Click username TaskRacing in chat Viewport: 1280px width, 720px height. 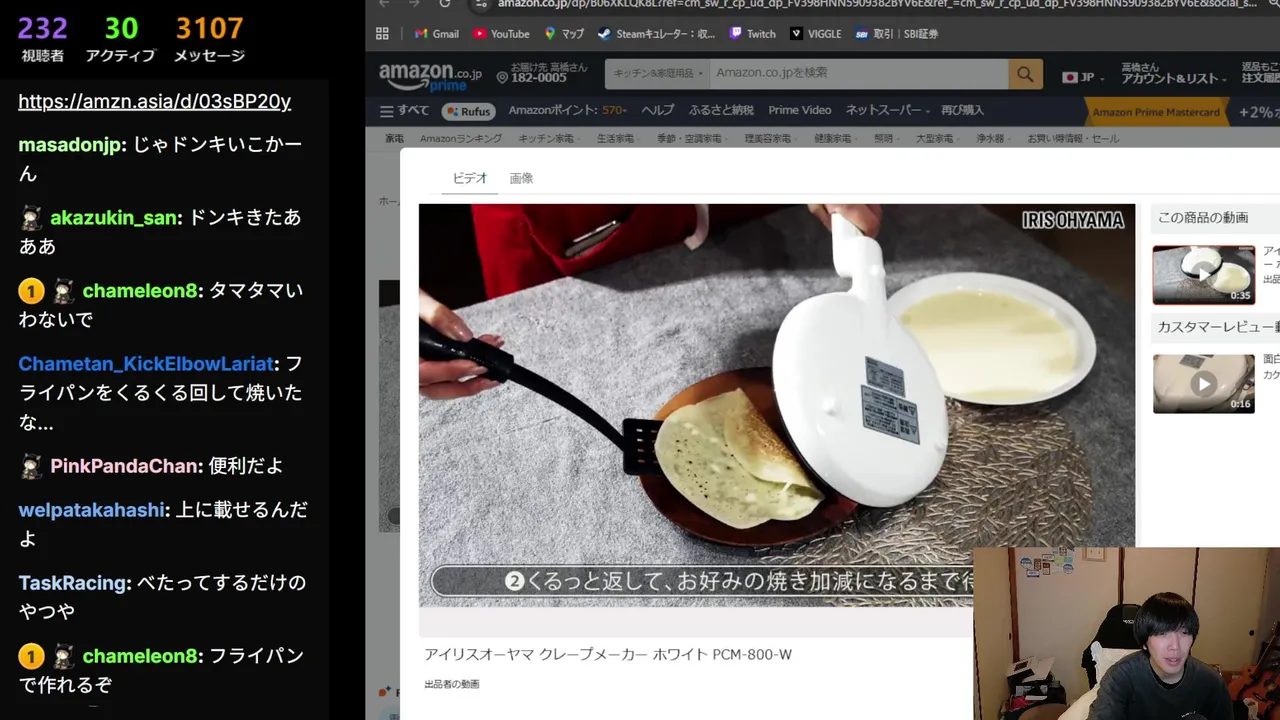(x=74, y=583)
